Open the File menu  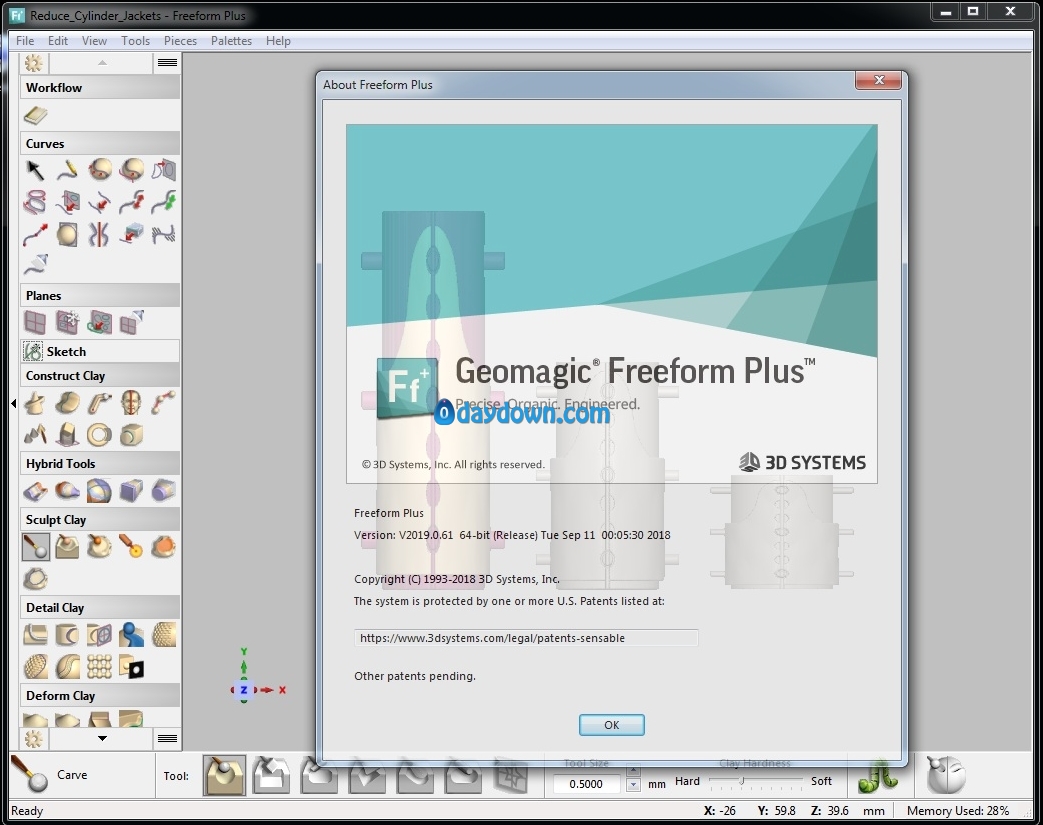25,41
